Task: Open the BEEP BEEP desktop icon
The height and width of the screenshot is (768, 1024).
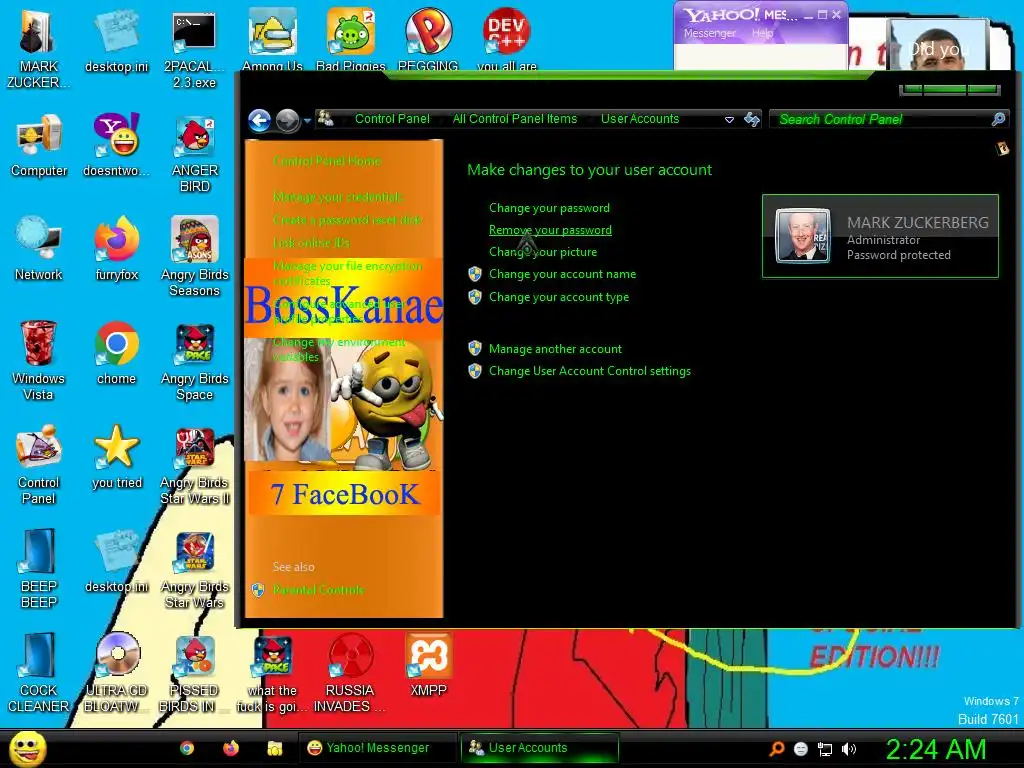Action: click(39, 568)
